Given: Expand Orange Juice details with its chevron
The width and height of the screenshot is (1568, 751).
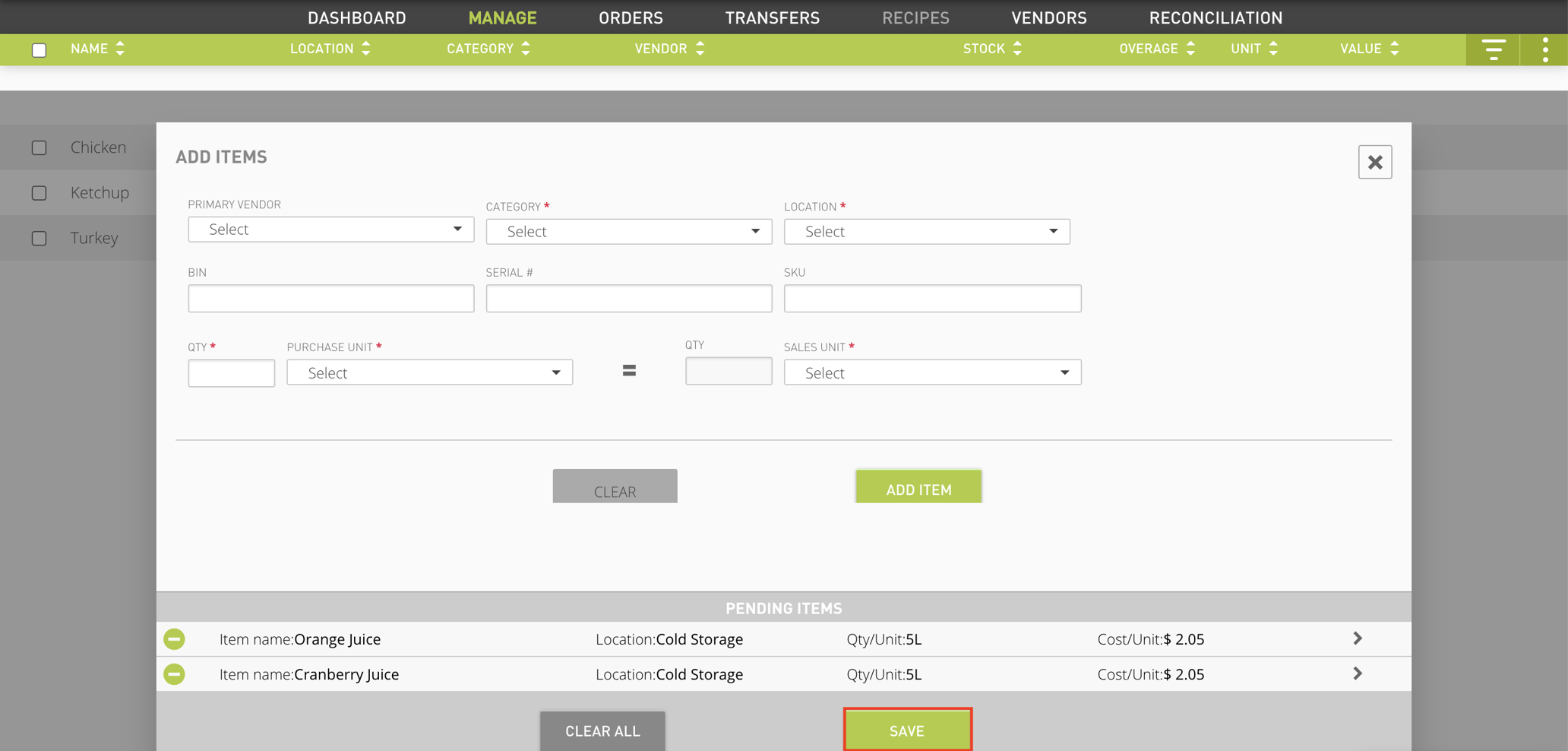Looking at the screenshot, I should [1358, 639].
